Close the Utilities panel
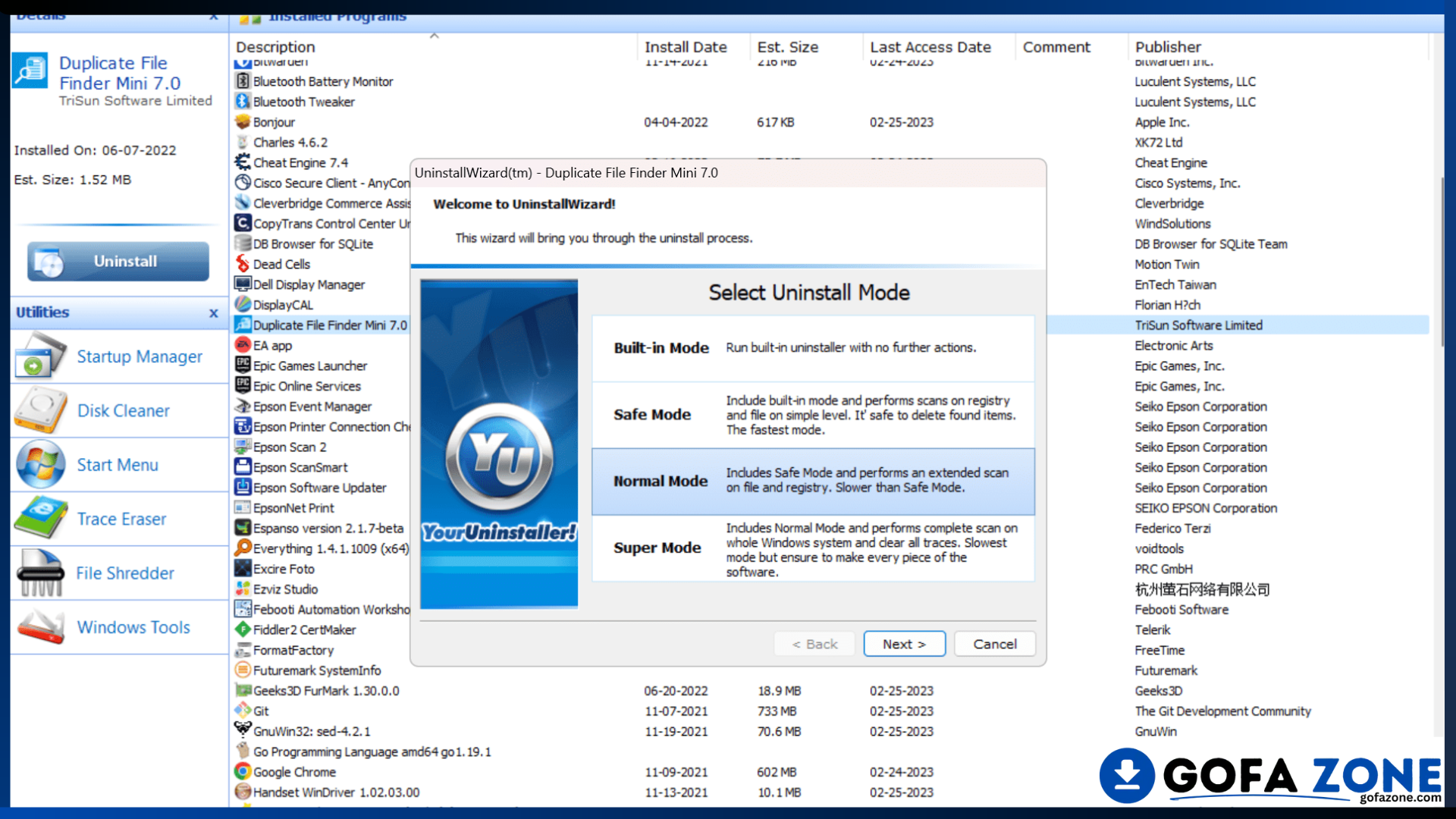Viewport: 1456px width, 819px height. [214, 312]
